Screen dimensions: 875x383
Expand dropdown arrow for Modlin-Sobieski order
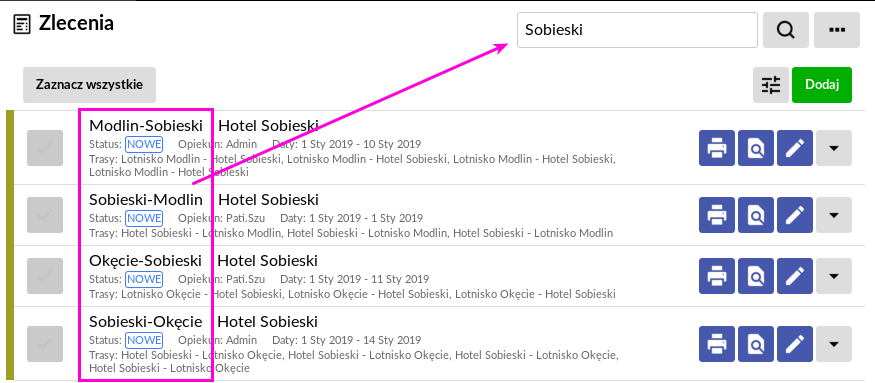point(834,148)
